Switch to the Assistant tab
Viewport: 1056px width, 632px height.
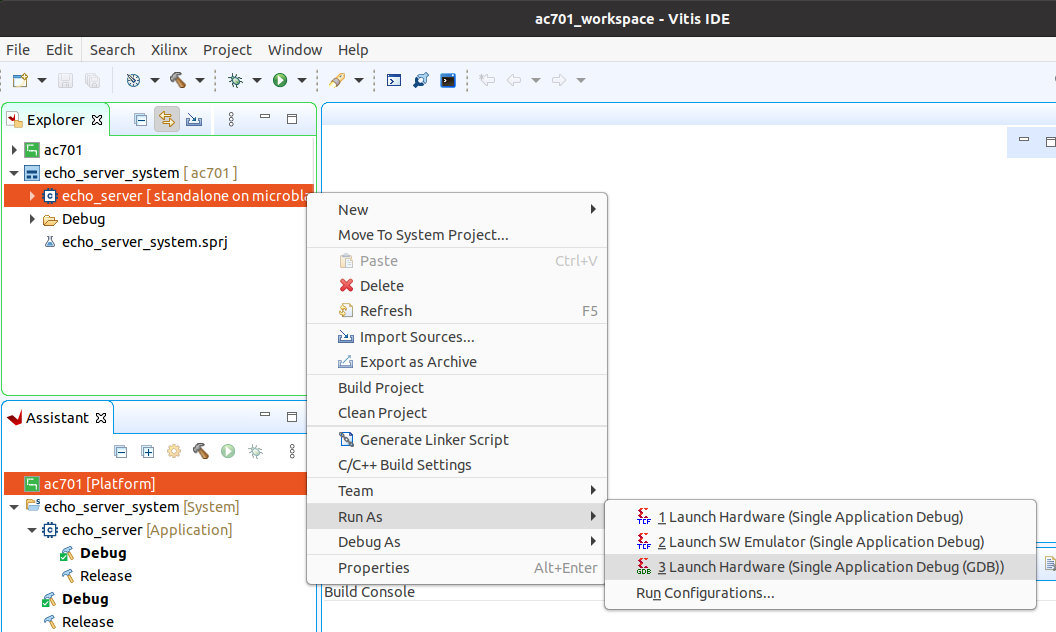pyautogui.click(x=57, y=418)
